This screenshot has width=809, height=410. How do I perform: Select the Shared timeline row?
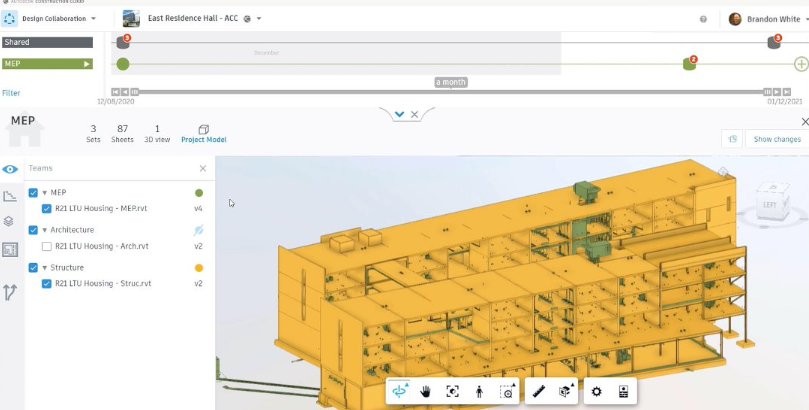(x=47, y=42)
